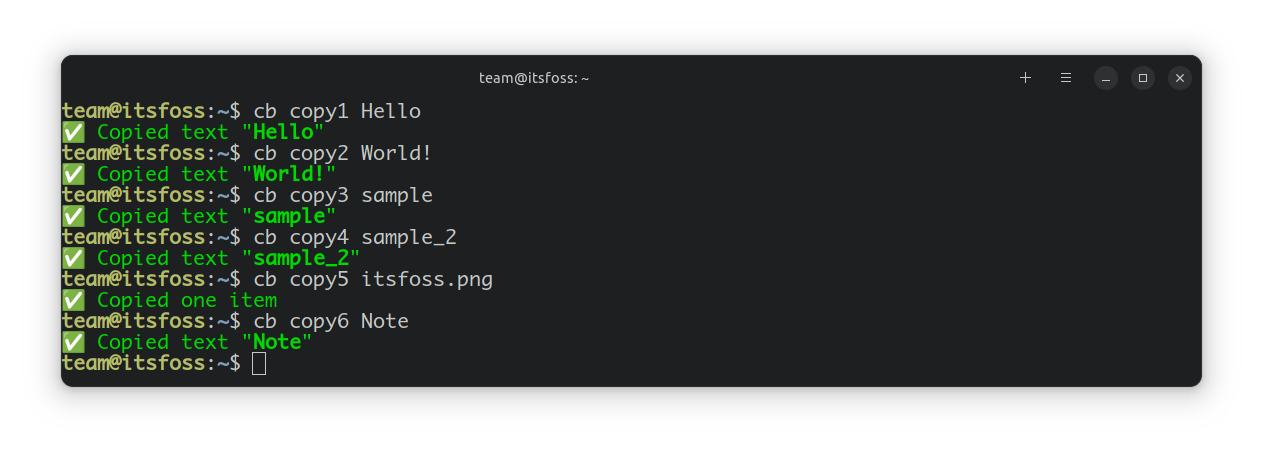Click the green checkmark beside Copied text "Hello"
The height and width of the screenshot is (454, 1263).
pyautogui.click(x=73, y=132)
